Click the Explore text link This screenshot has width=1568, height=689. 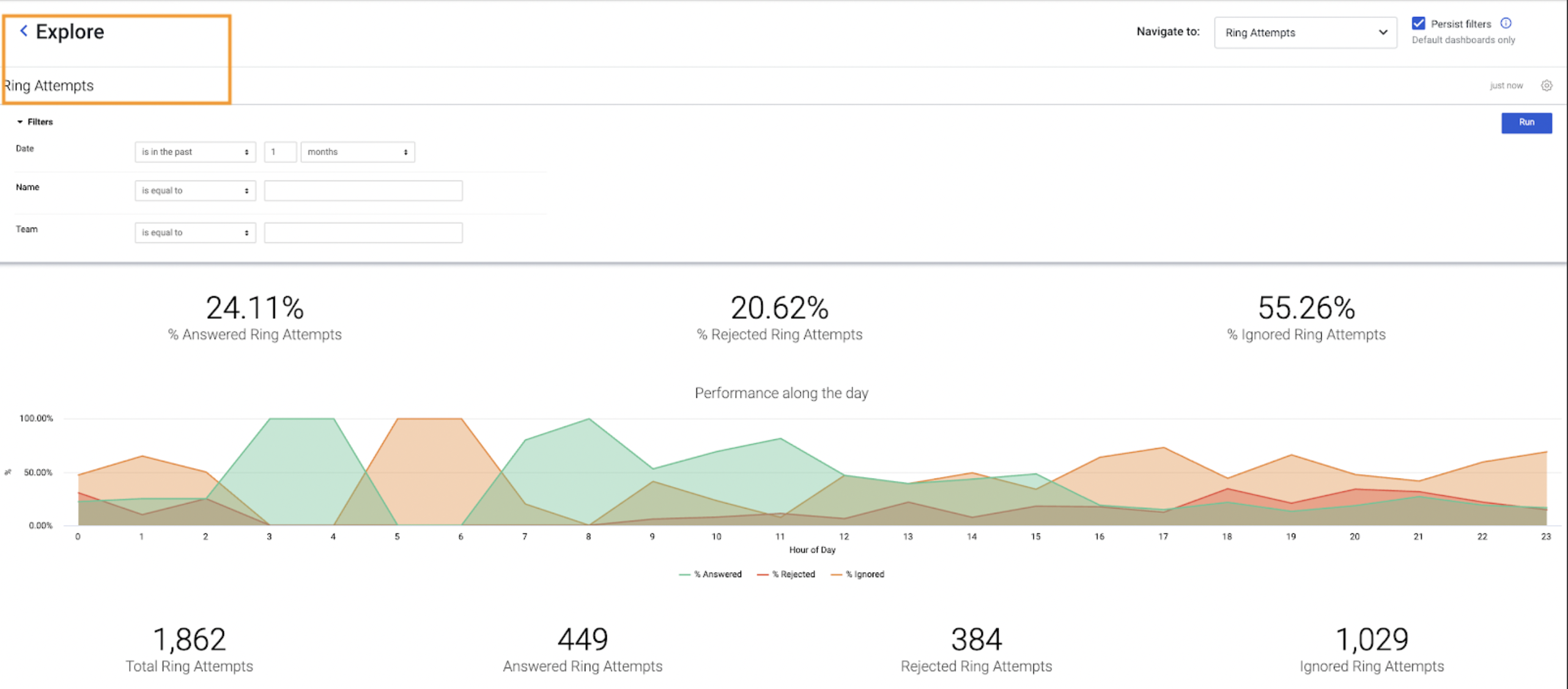pyautogui.click(x=70, y=31)
